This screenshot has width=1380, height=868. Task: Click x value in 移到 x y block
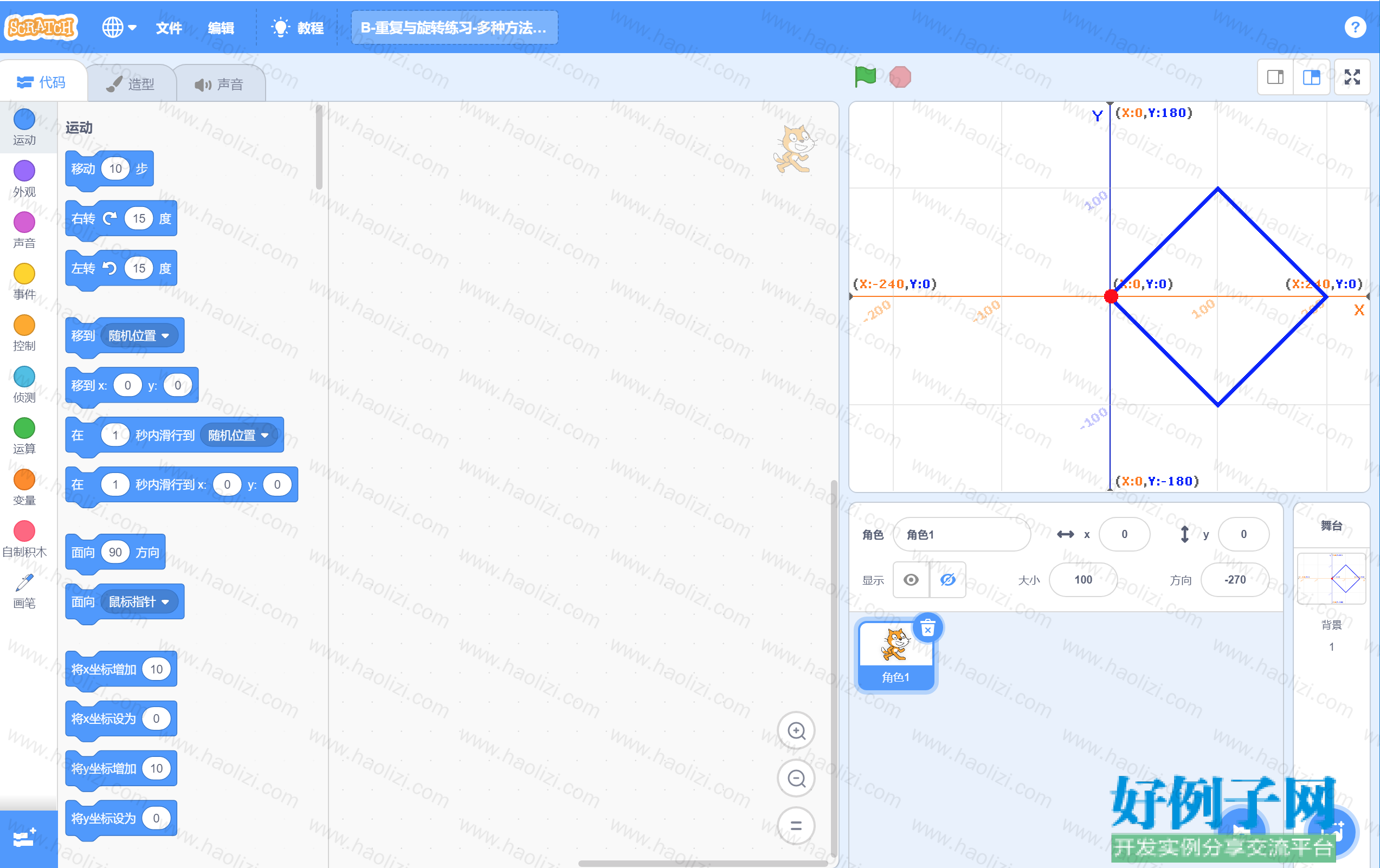127,385
